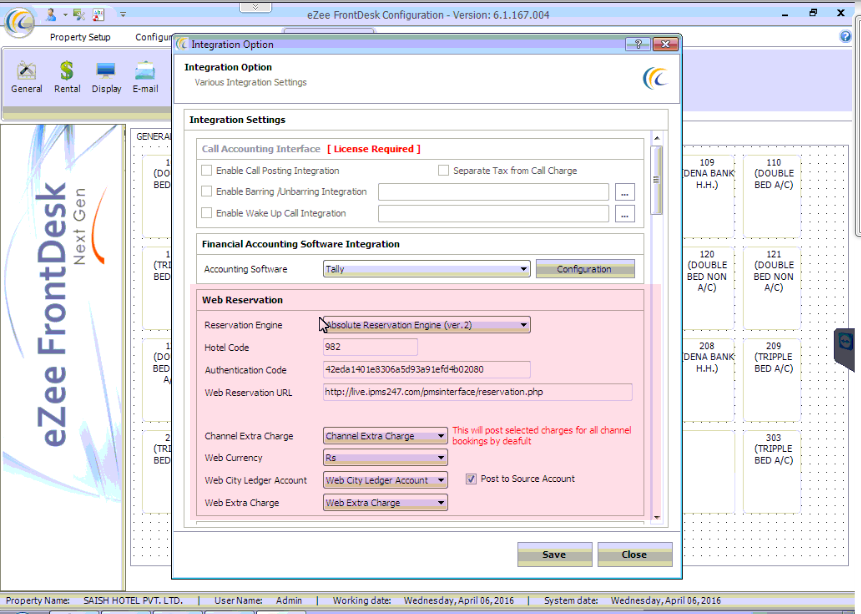Viewport: 861px width, 614px height.
Task: Click the System date value in status bar
Action: click(666, 600)
